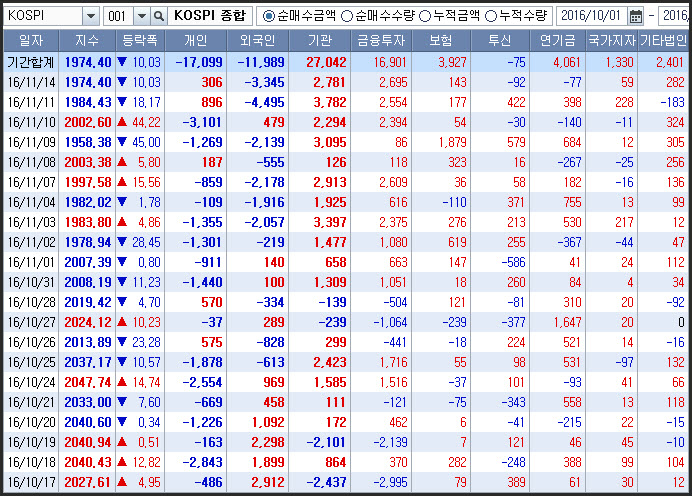Click total institution value 27,042
Image resolution: width=692 pixels, height=496 pixels.
tap(326, 62)
